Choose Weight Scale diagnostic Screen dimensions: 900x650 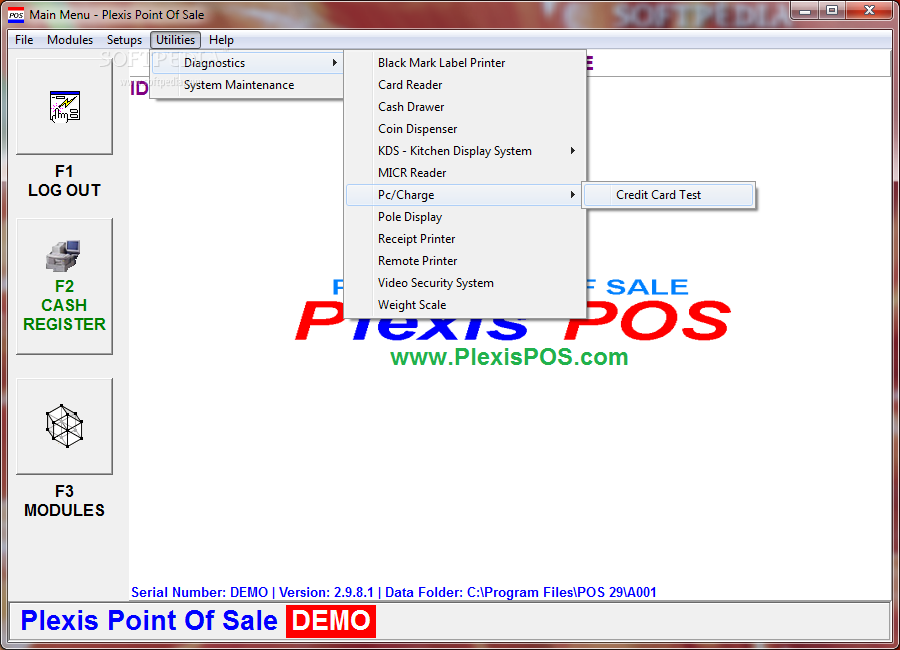[x=465, y=305]
